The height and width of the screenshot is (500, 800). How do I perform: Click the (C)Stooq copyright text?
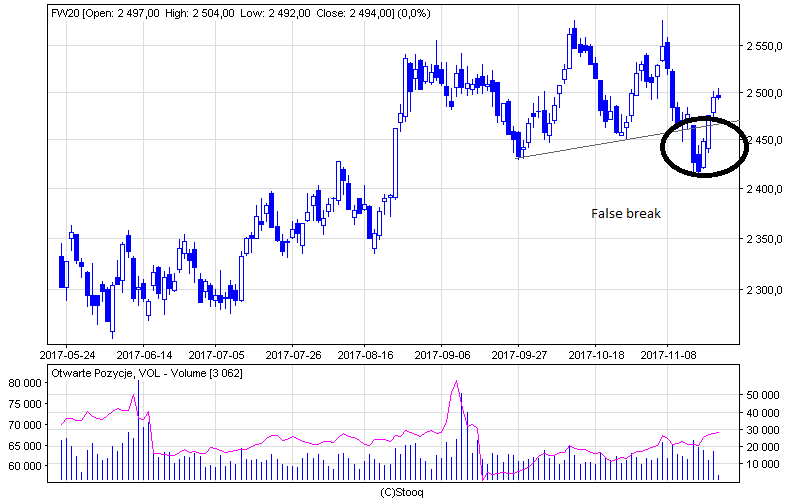pos(402,492)
